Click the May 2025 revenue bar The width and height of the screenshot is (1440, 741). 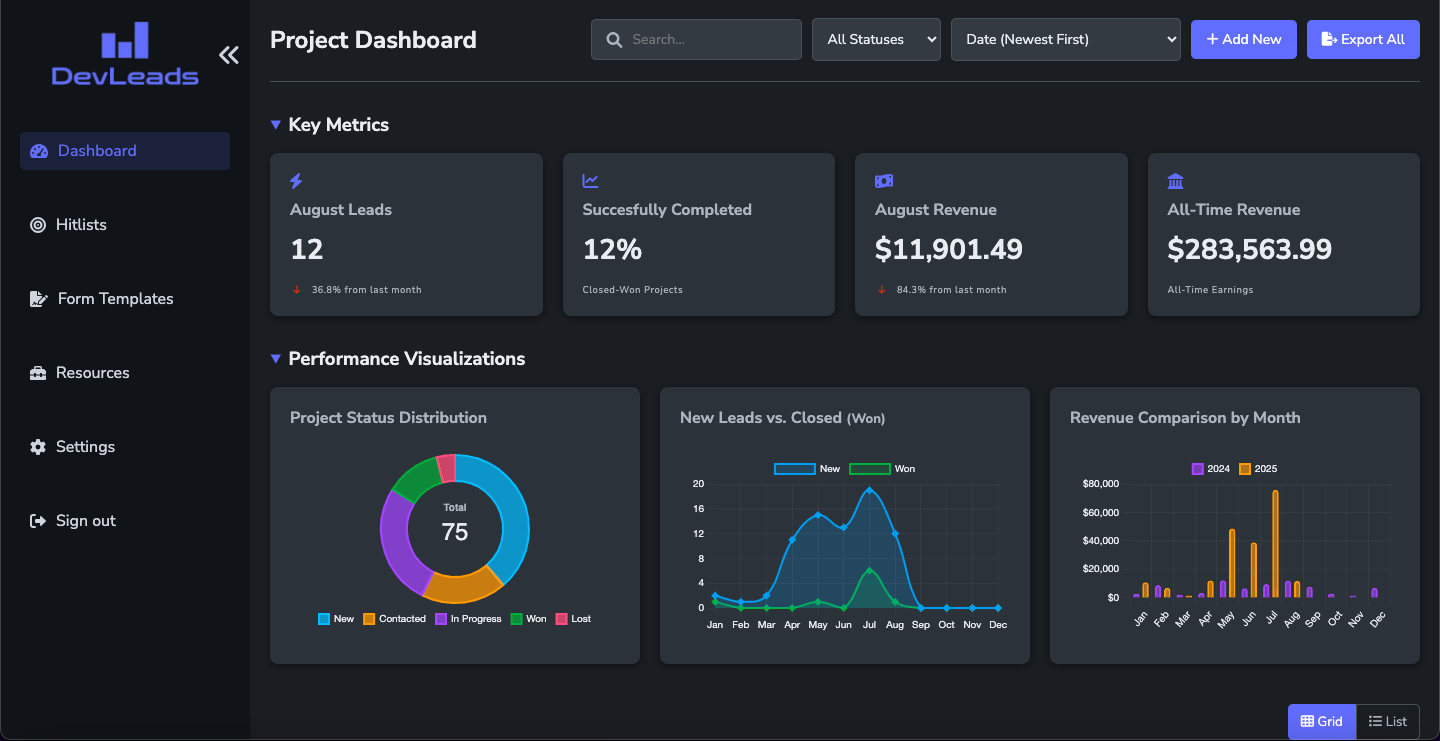click(x=1232, y=564)
